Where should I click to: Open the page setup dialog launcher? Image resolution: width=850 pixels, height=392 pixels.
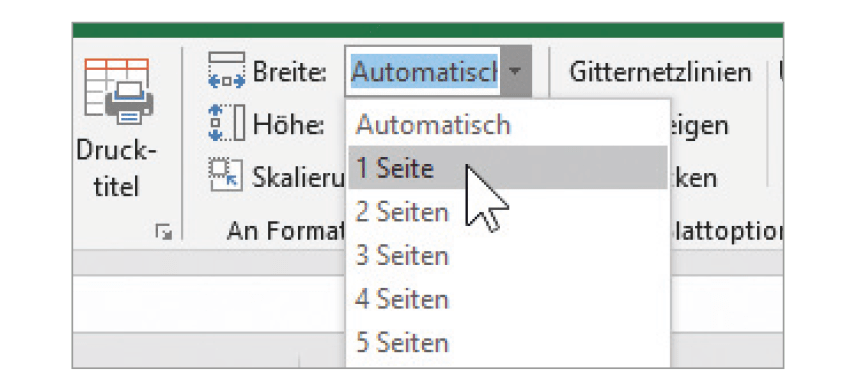163,233
